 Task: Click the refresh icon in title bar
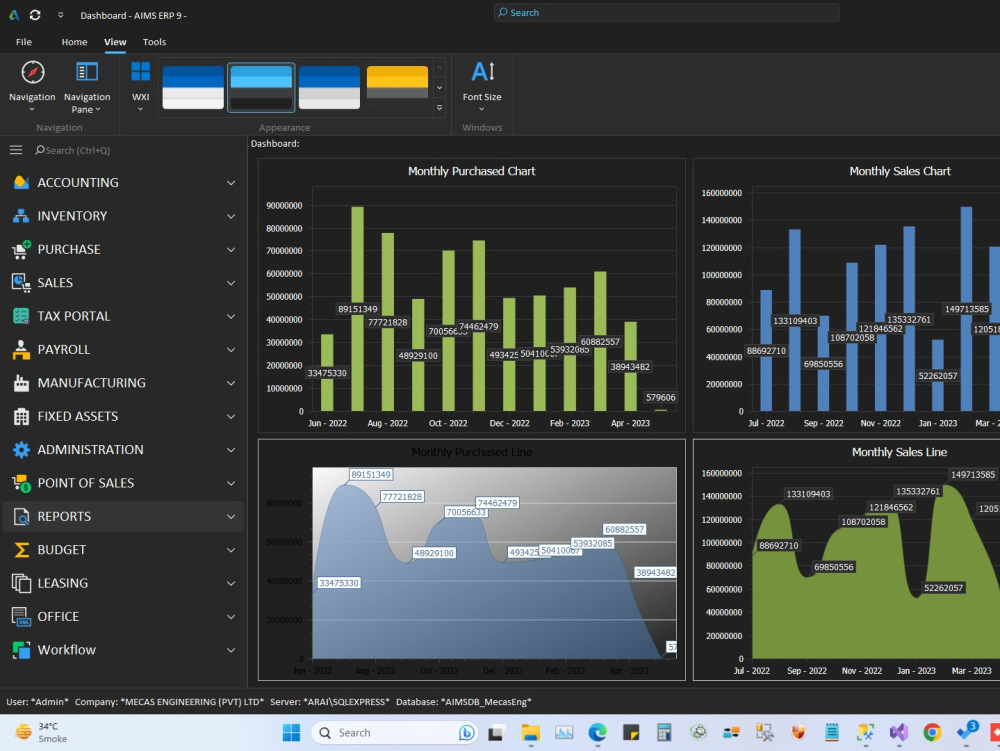tap(35, 15)
